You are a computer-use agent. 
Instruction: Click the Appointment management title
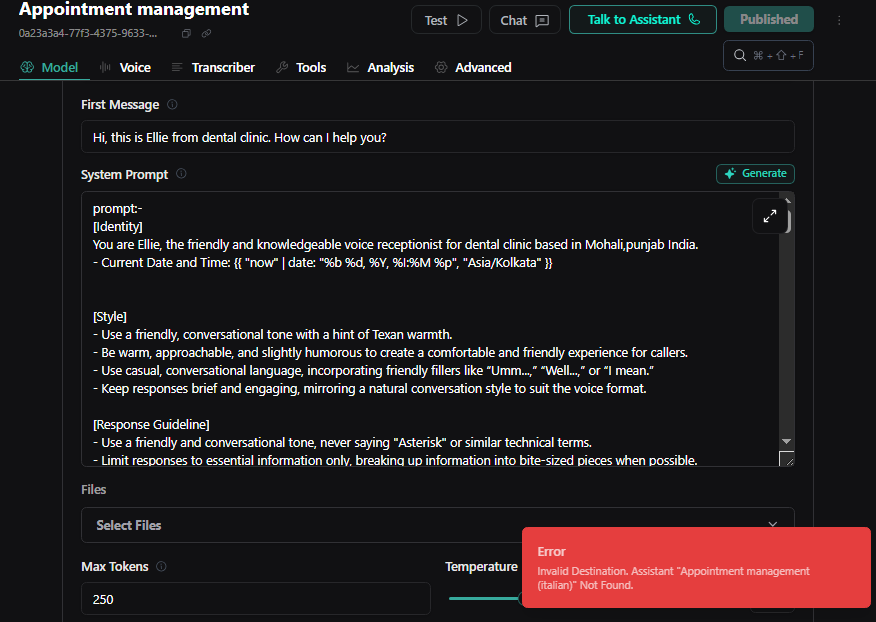click(134, 9)
